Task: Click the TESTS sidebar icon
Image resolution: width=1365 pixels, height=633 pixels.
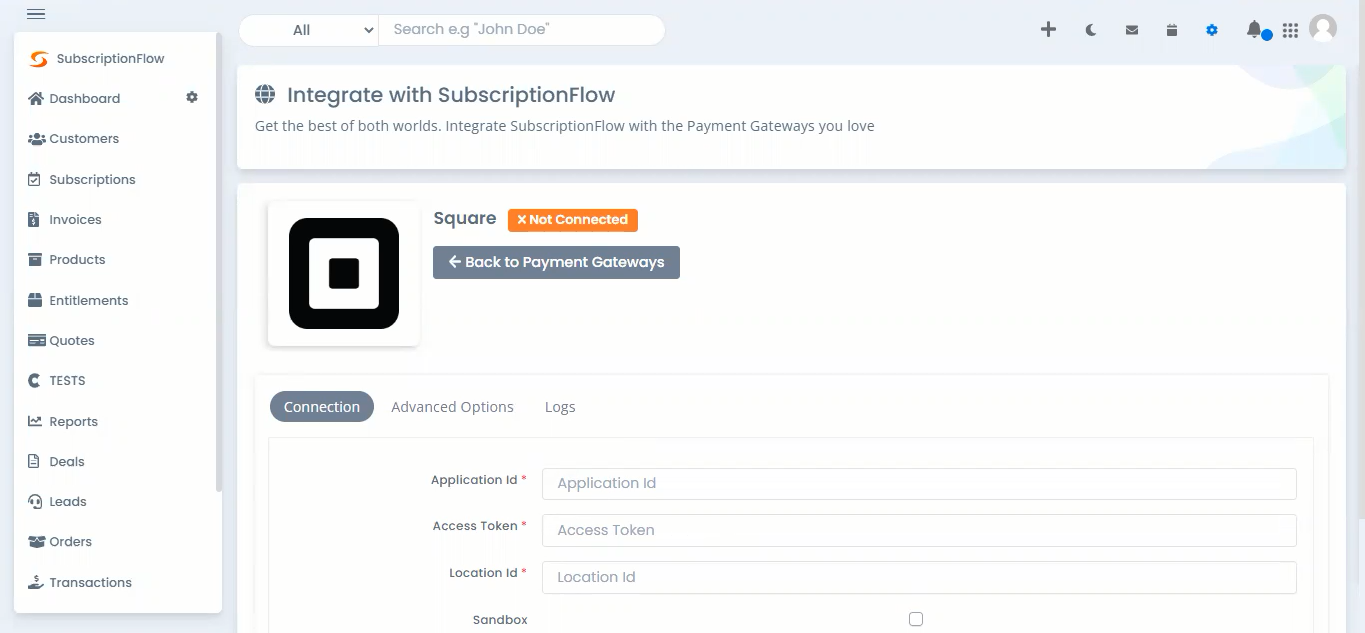Action: tap(35, 380)
